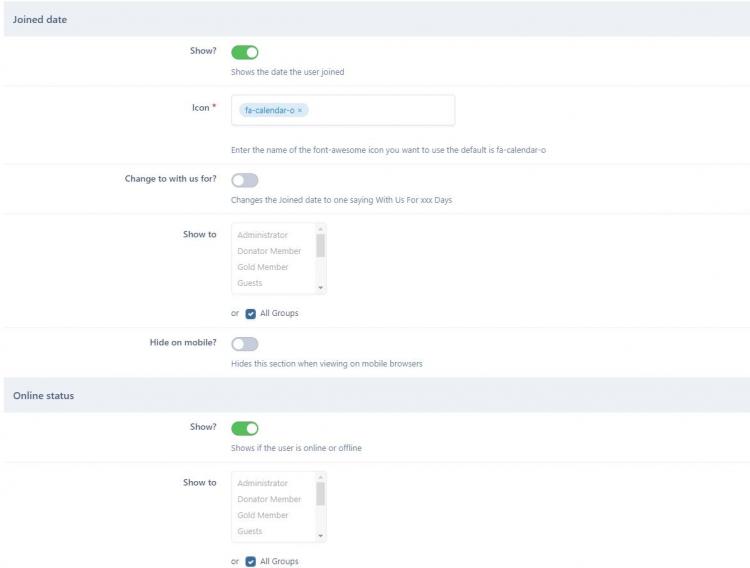Disable the Online status Show toggle

tap(245, 428)
